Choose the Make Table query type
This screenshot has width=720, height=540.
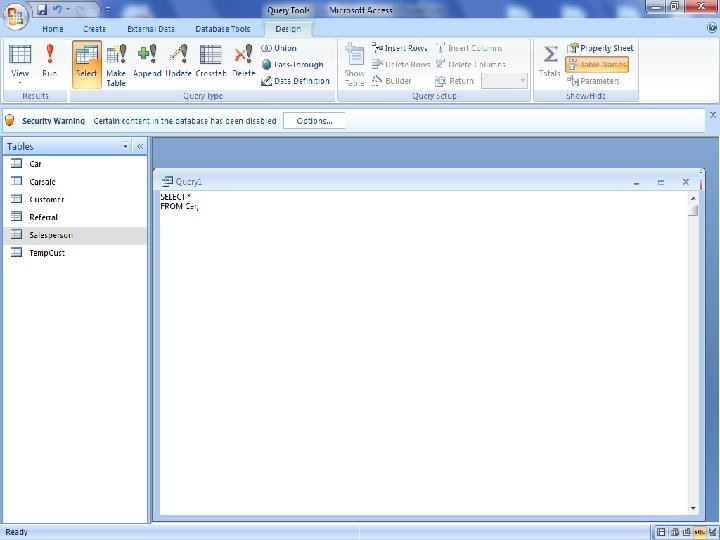(x=116, y=65)
